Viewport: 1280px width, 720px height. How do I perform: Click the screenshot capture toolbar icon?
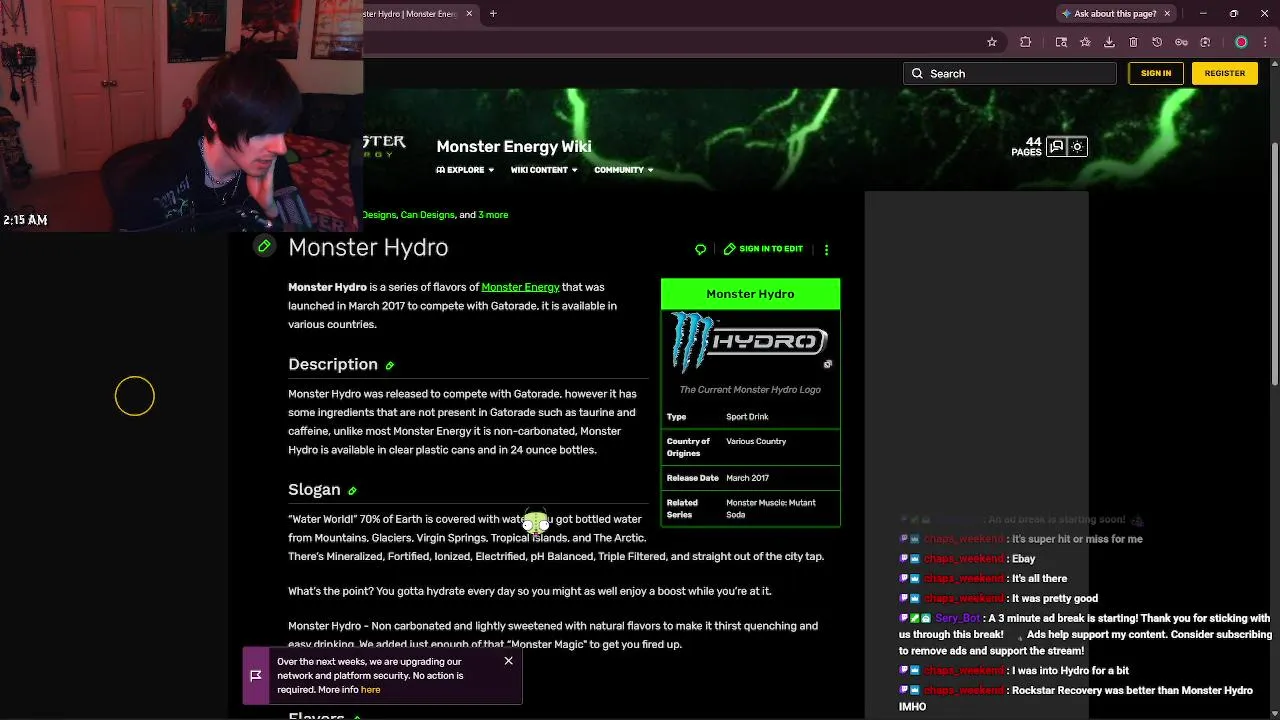1205,42
